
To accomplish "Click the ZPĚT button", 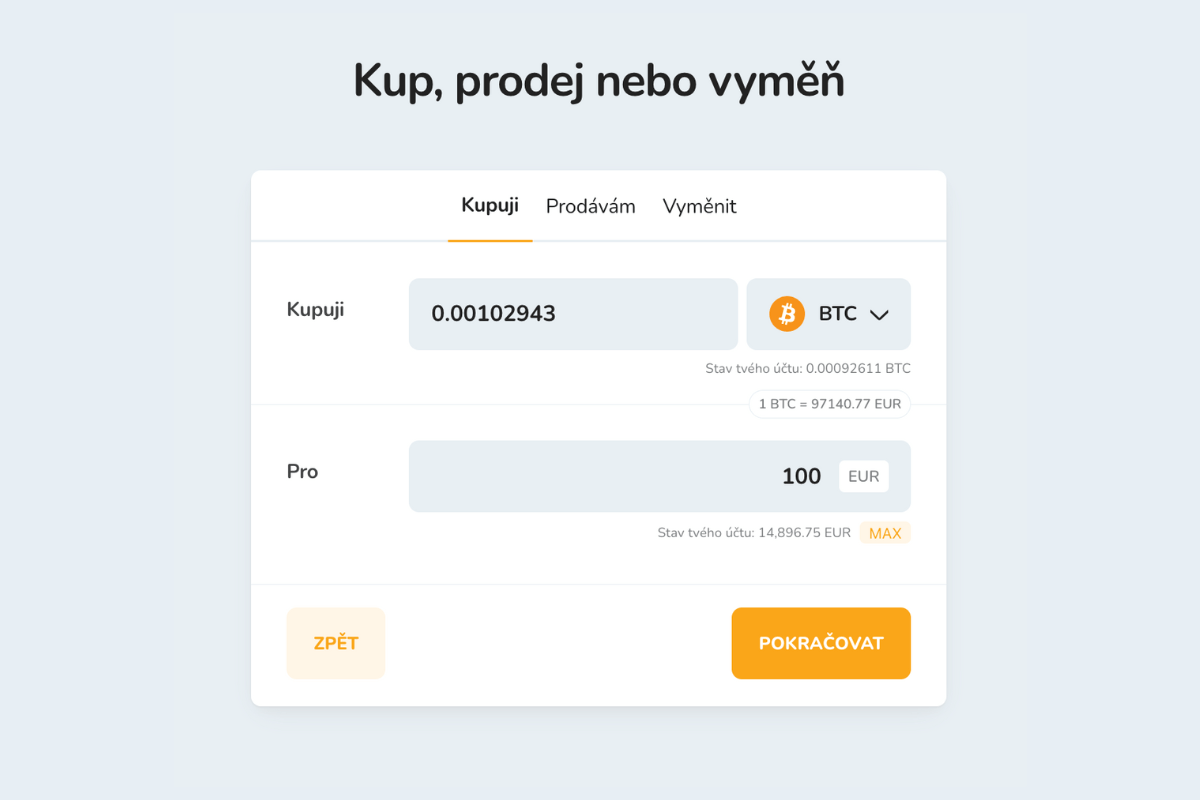I will point(335,643).
